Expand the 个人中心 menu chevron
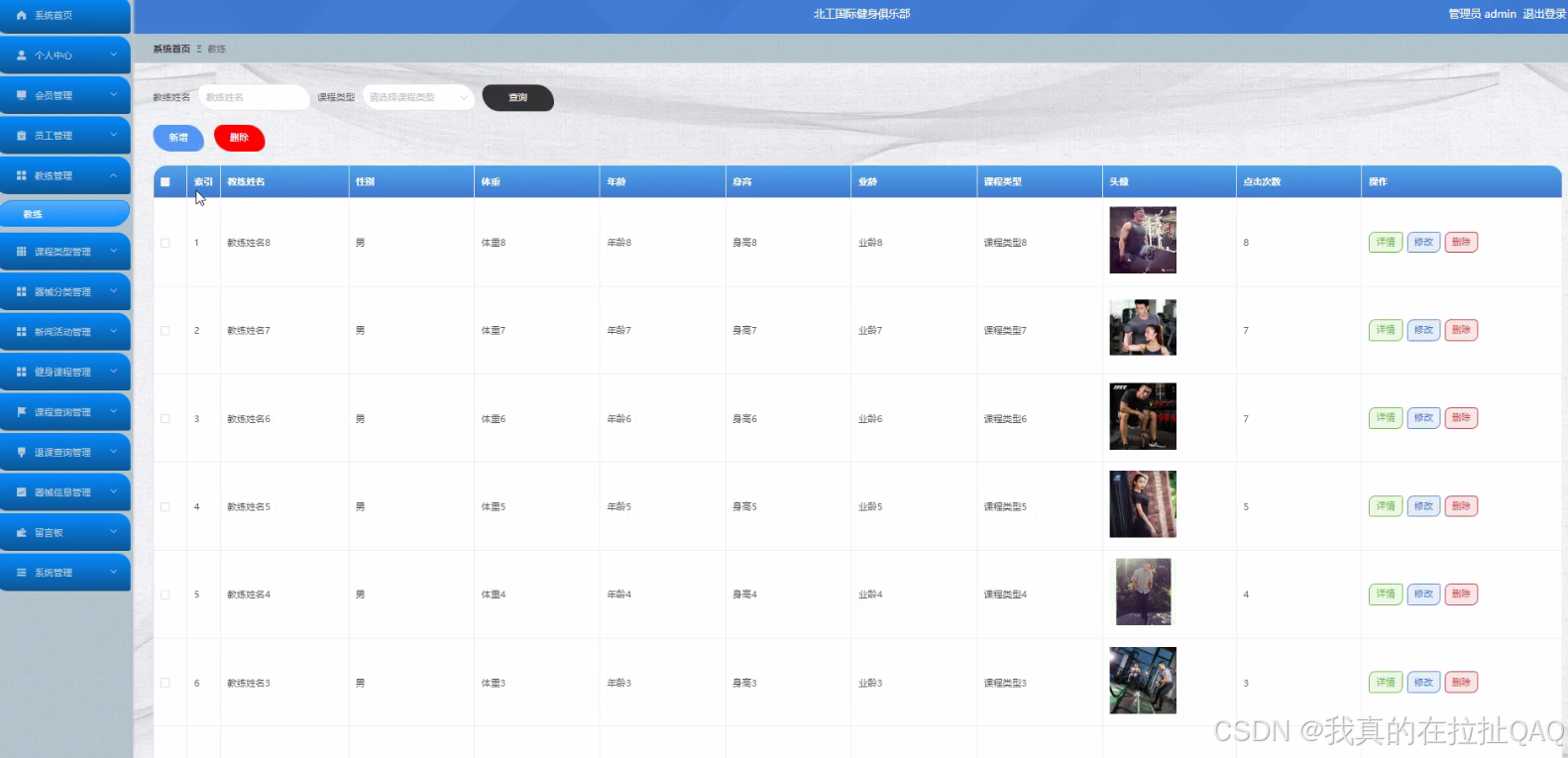Image resolution: width=1568 pixels, height=758 pixels. [113, 54]
